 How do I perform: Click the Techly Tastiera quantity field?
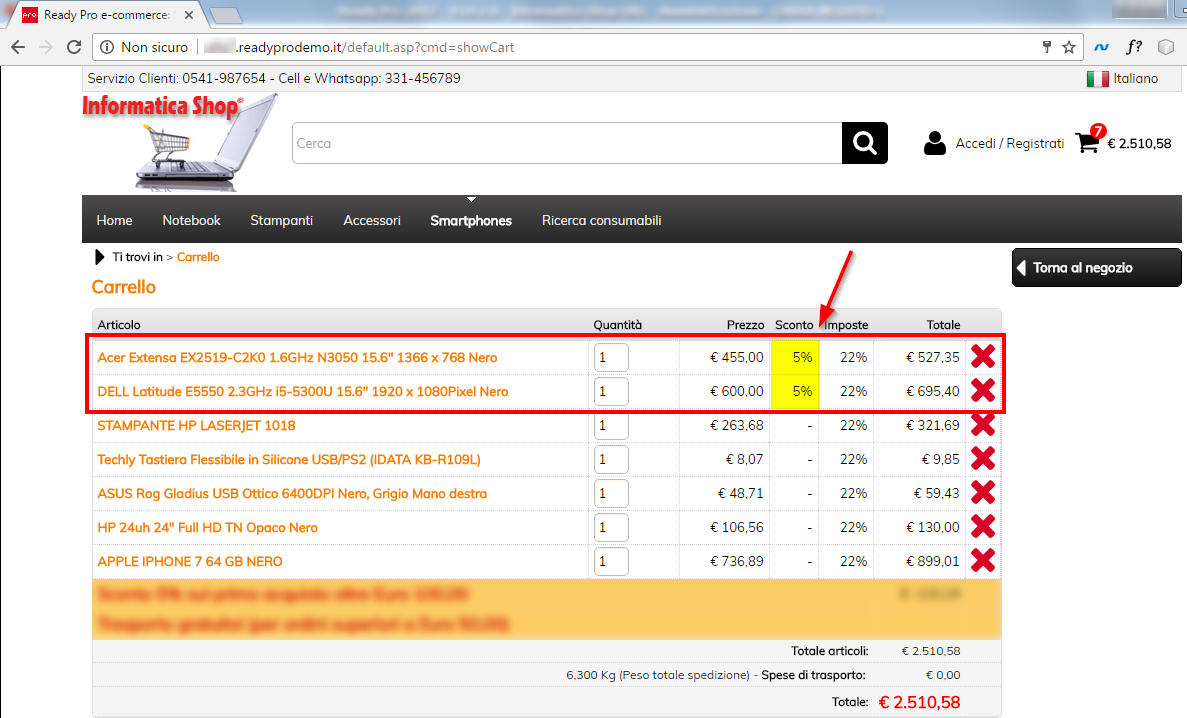coord(611,460)
